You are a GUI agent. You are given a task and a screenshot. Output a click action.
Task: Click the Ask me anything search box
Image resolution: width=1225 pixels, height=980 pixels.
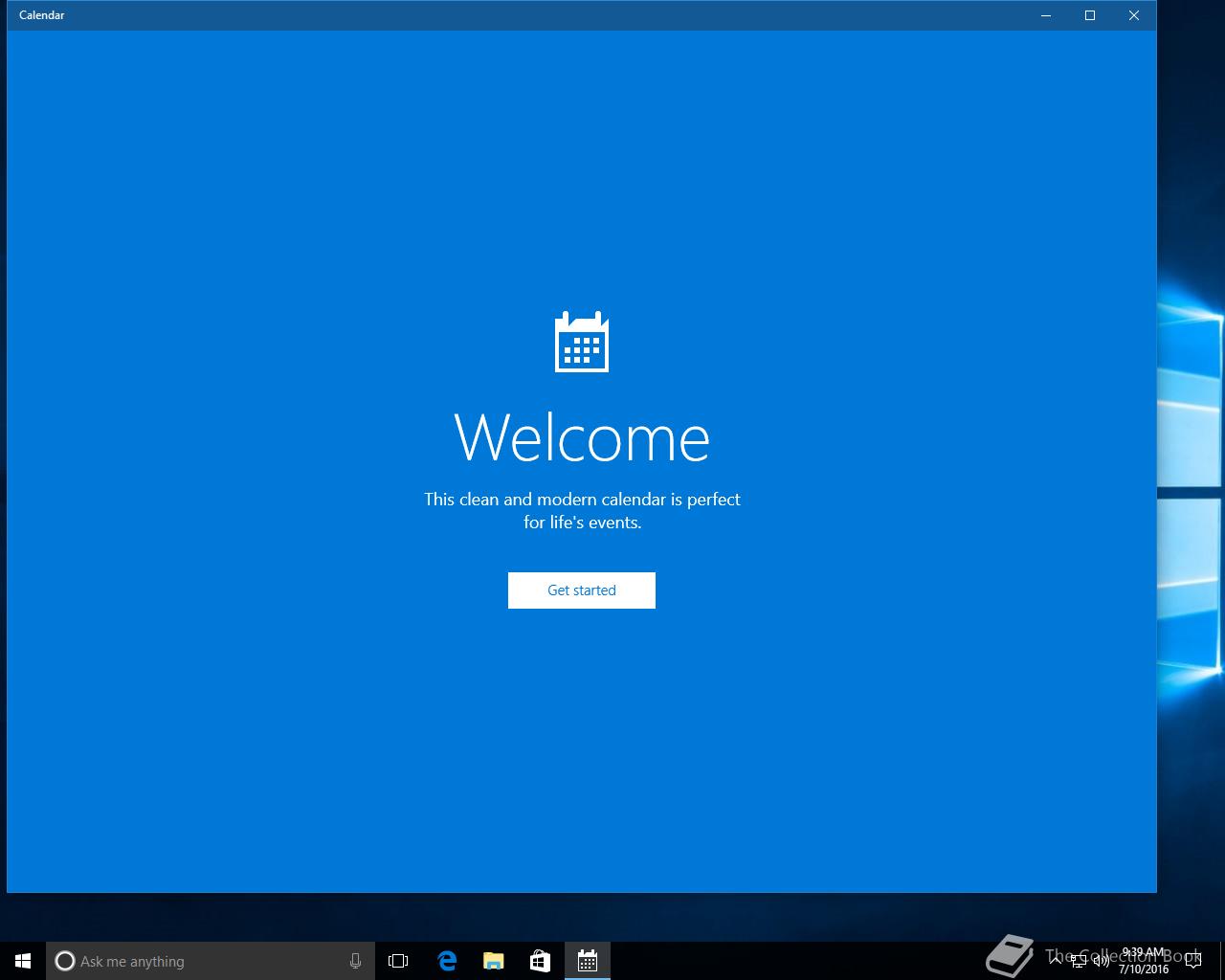pyautogui.click(x=211, y=961)
